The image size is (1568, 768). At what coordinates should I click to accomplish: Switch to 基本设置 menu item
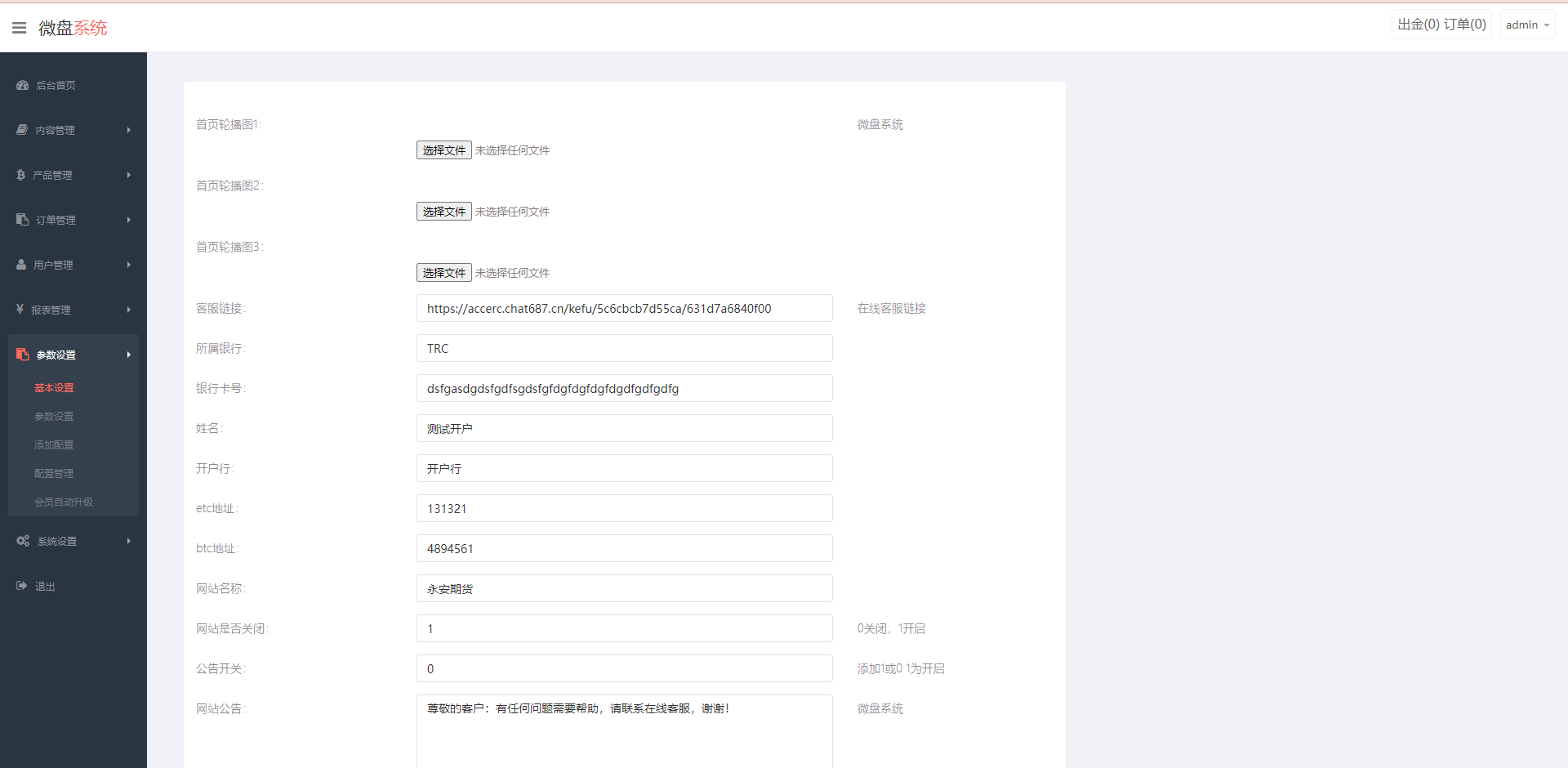pos(54,387)
